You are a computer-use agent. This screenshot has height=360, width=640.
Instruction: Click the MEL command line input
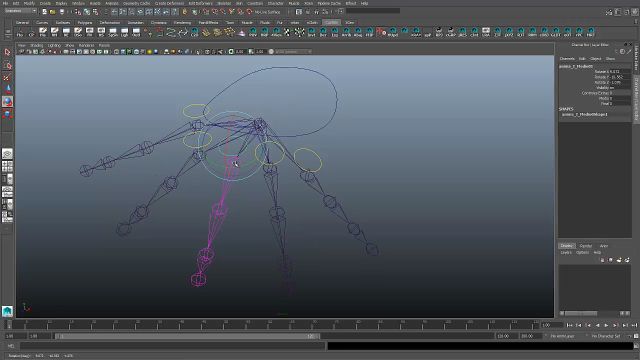click(172, 346)
